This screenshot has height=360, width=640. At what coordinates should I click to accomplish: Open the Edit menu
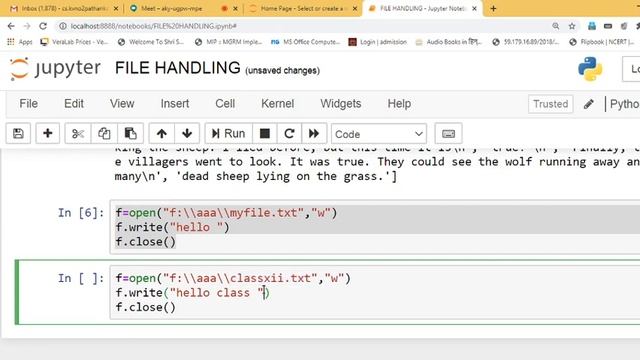(74, 104)
